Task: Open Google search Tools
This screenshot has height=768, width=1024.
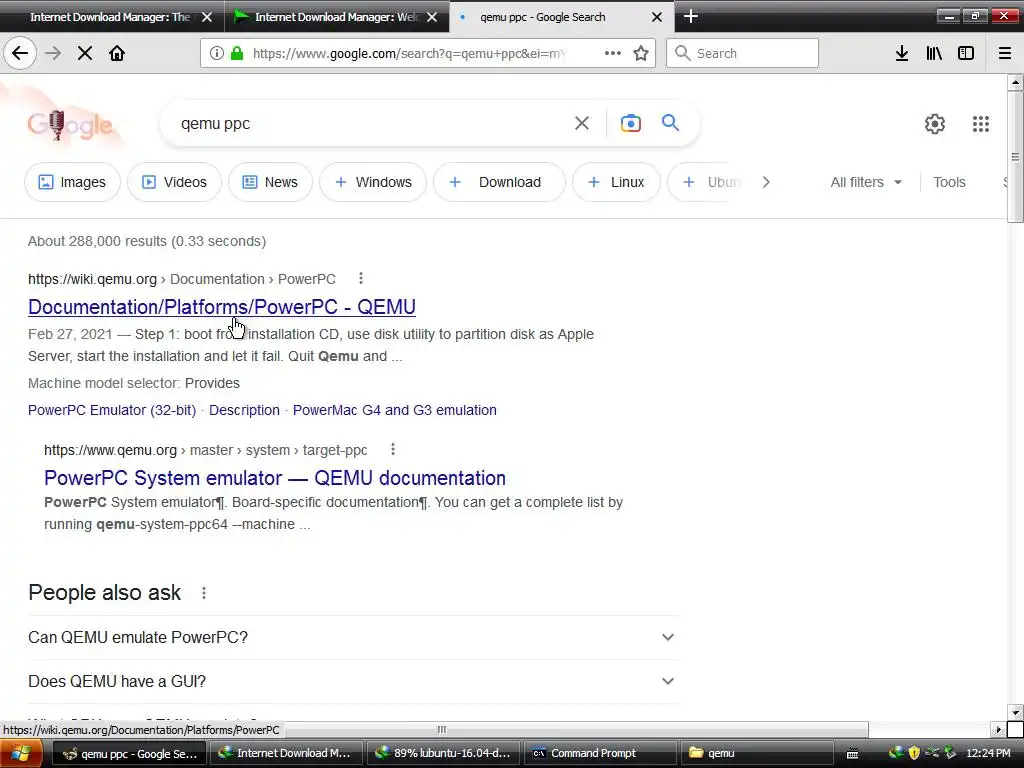Action: [x=949, y=182]
